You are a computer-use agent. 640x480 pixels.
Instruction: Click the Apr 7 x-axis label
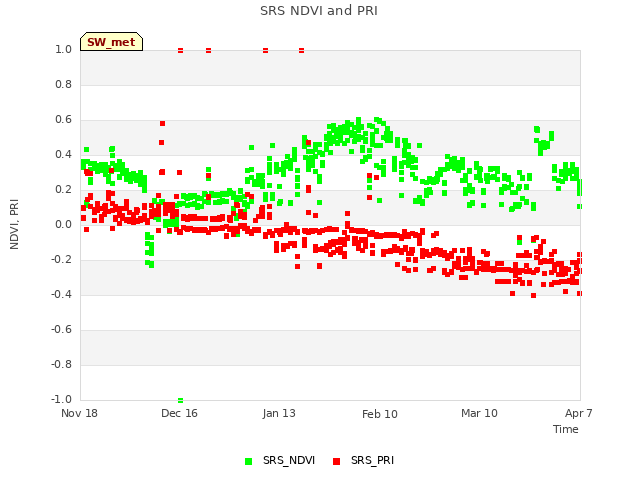(x=578, y=413)
